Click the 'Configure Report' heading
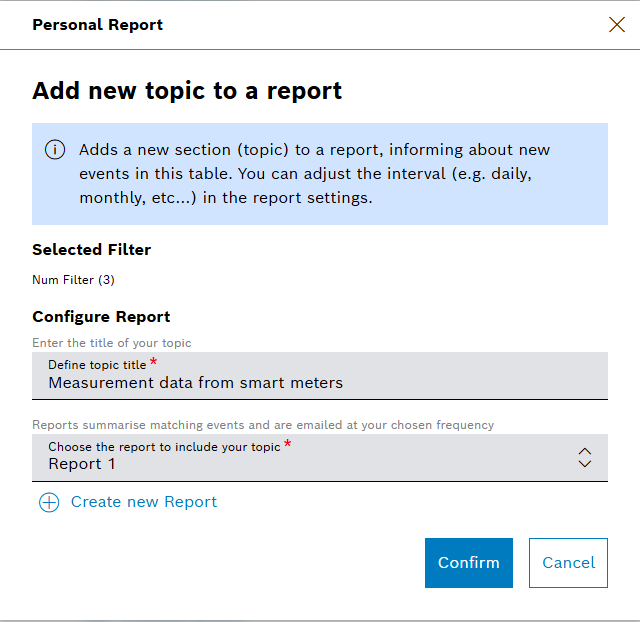The width and height of the screenshot is (640, 622). tap(101, 317)
